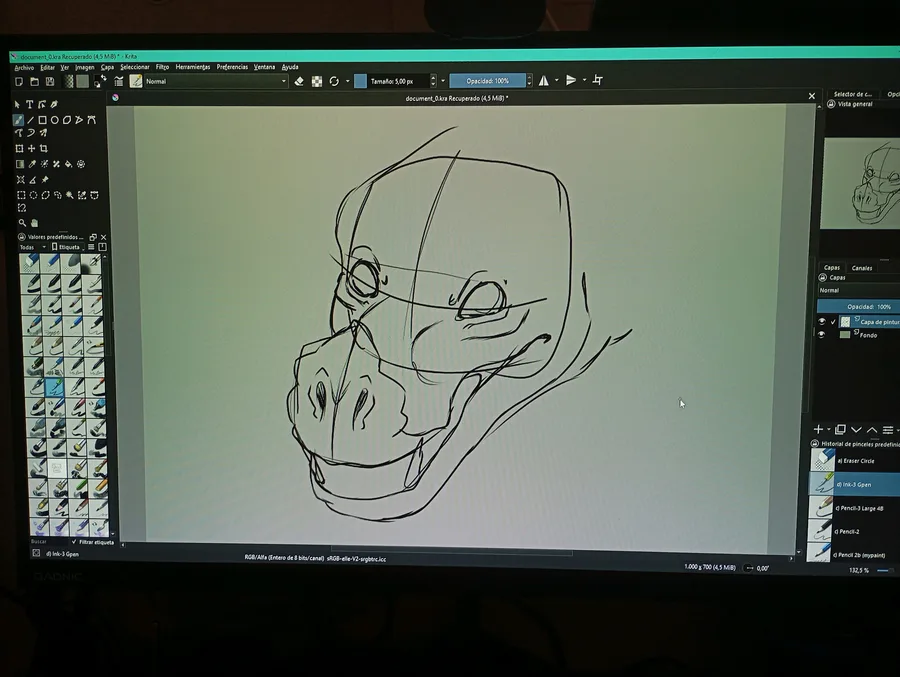Select the Rectangular Selection tool
This screenshot has width=900, height=677.
[21, 195]
